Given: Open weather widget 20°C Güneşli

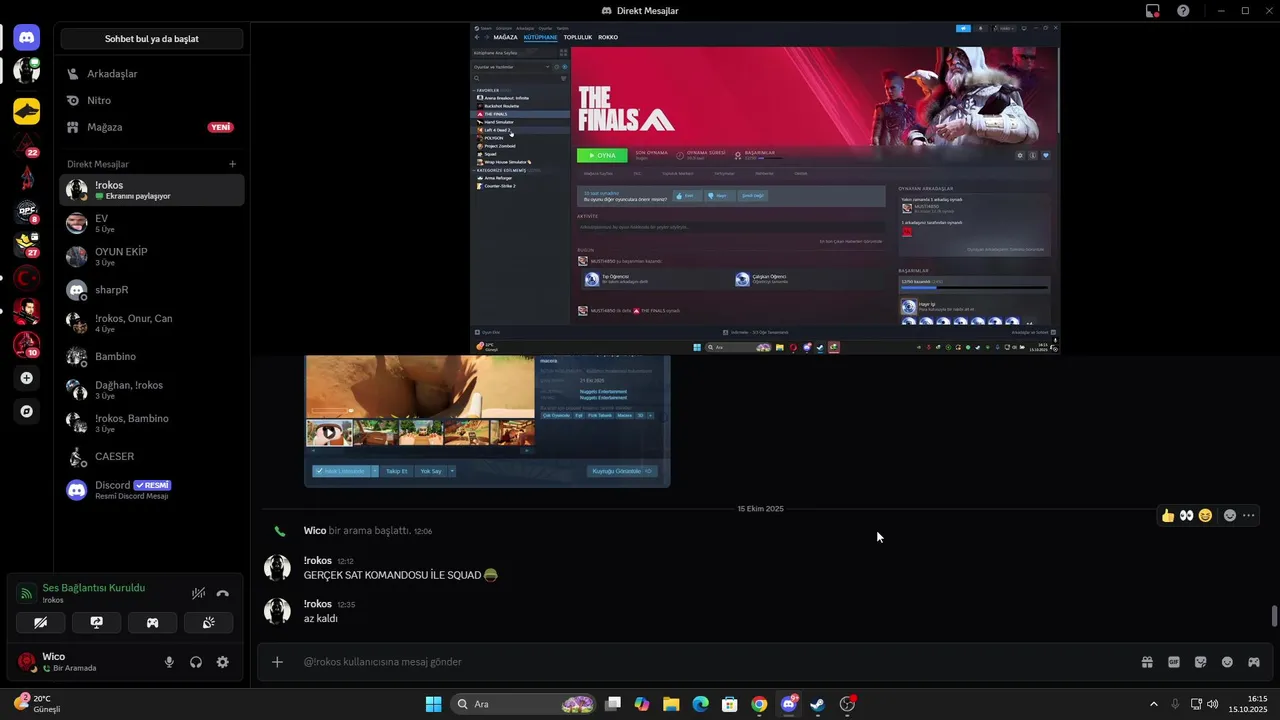Looking at the screenshot, I should coord(38,704).
